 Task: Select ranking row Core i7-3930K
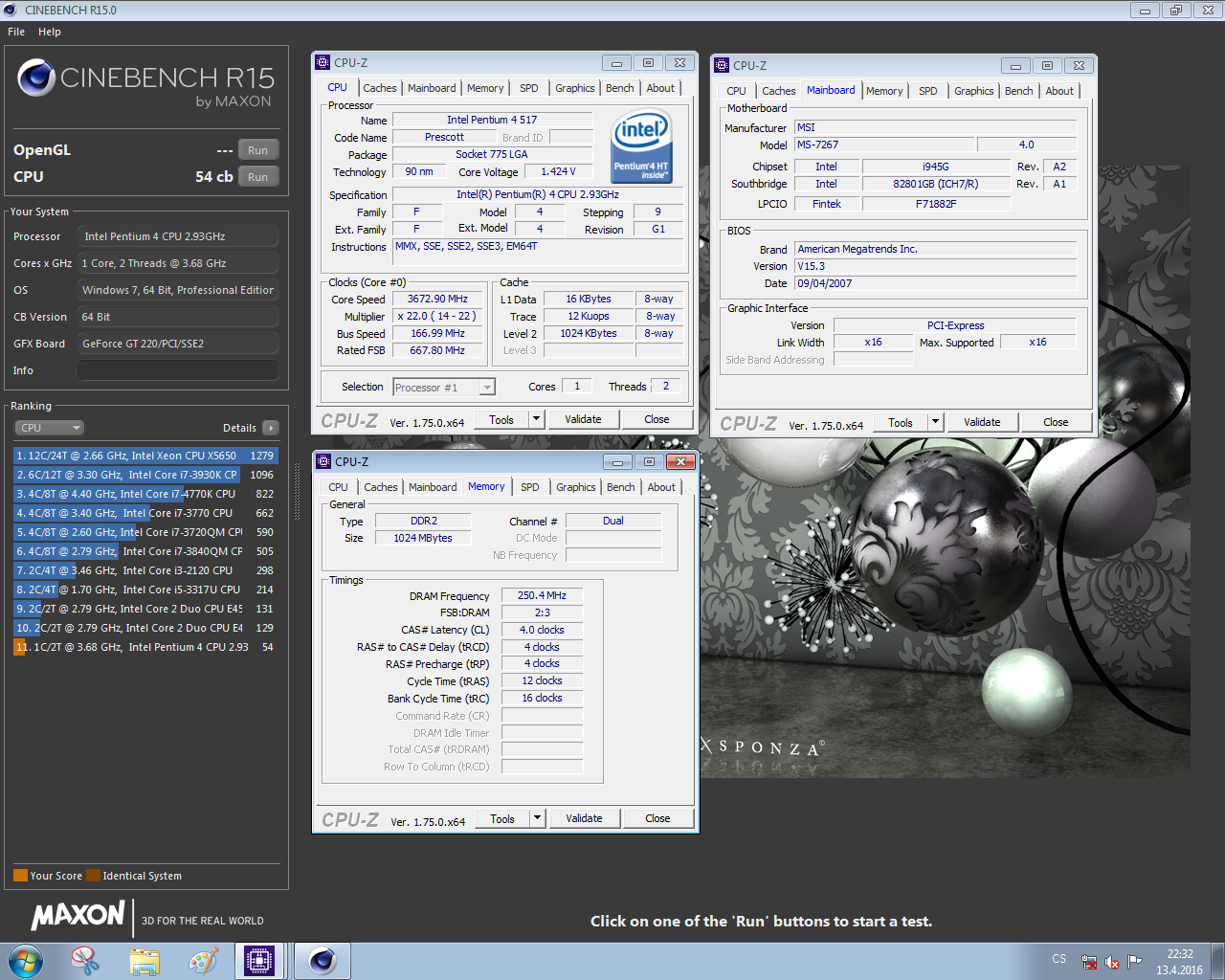[x=145, y=475]
